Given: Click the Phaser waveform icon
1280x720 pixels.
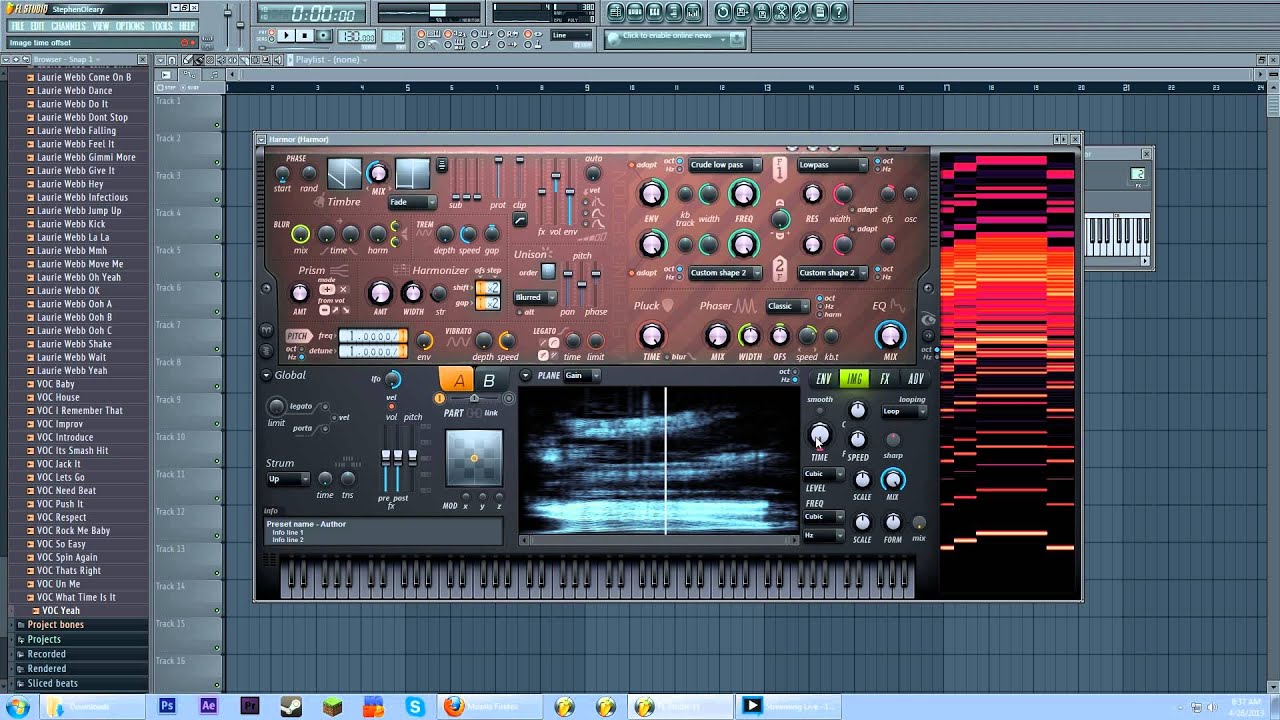Looking at the screenshot, I should click(x=745, y=306).
